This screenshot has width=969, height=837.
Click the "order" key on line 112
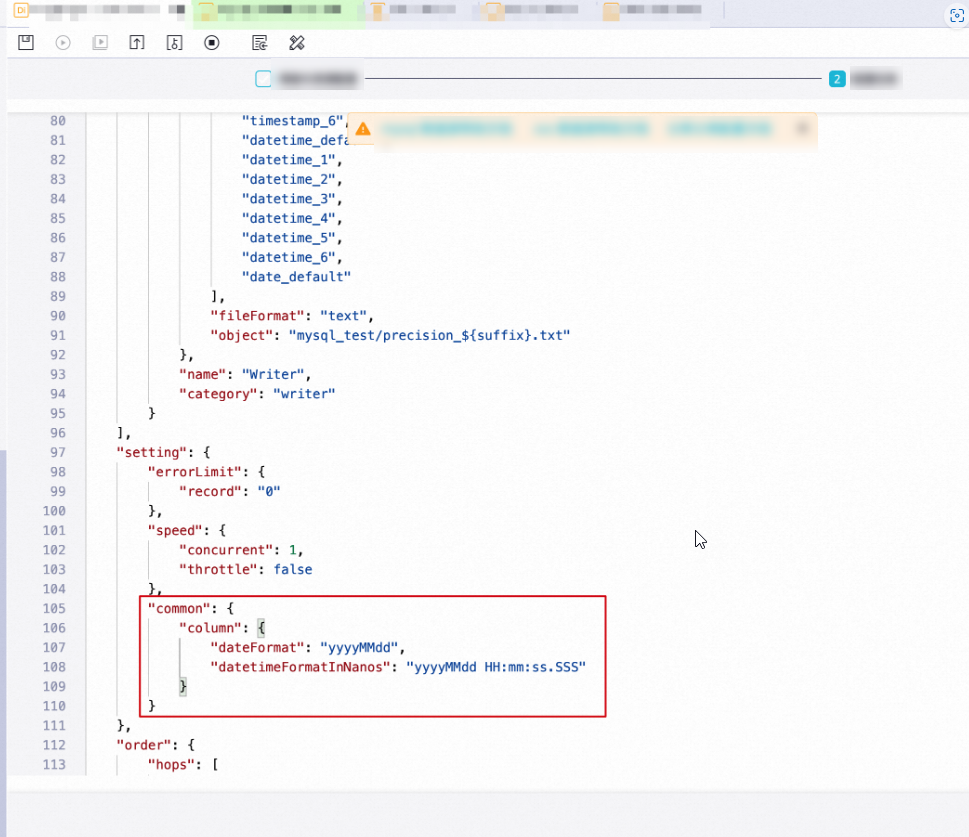tap(143, 745)
